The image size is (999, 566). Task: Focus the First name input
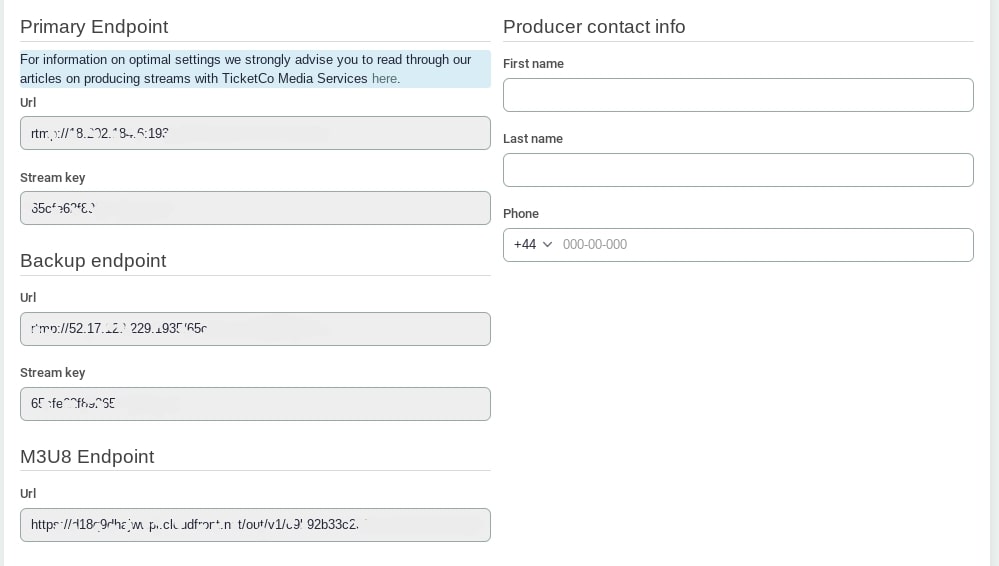point(738,95)
